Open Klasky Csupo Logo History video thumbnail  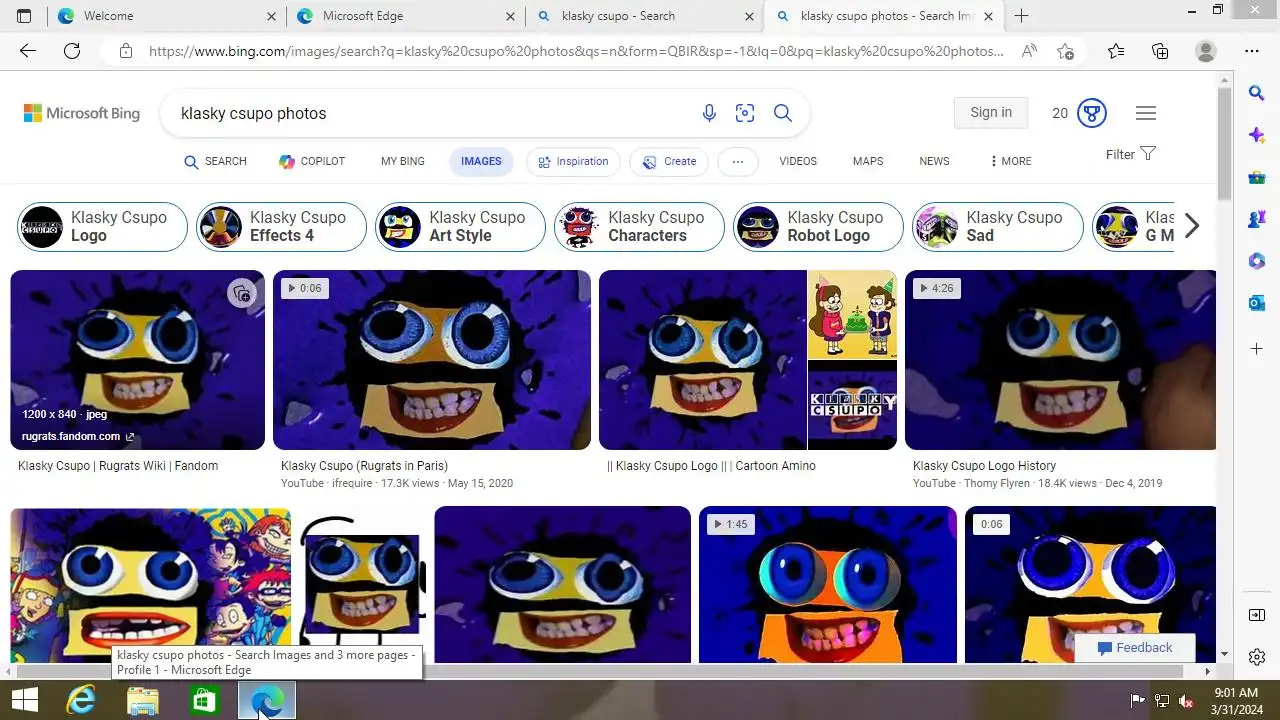(x=1060, y=360)
